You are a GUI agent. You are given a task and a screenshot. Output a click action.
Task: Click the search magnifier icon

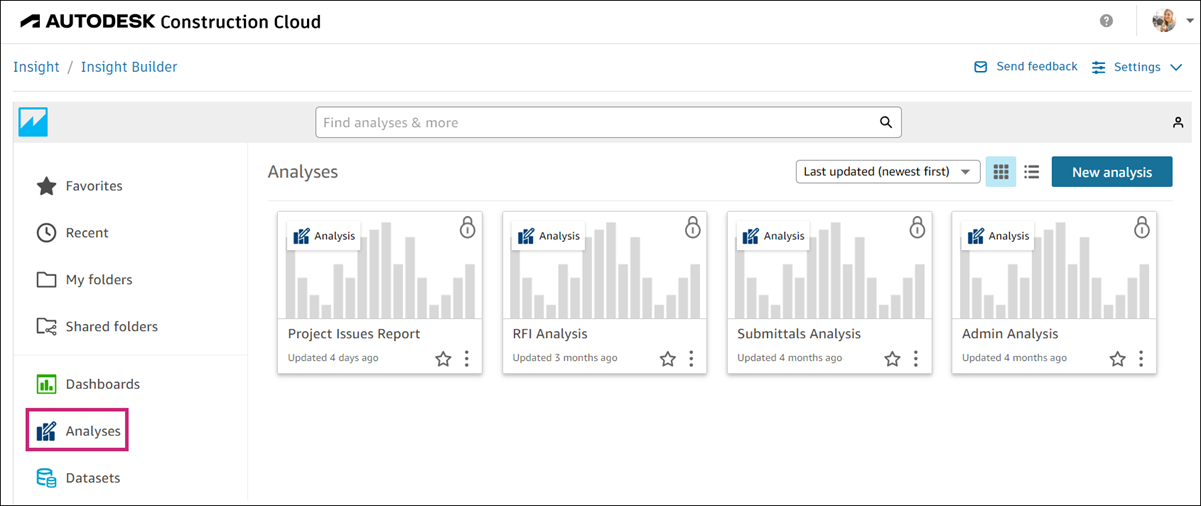[886, 122]
